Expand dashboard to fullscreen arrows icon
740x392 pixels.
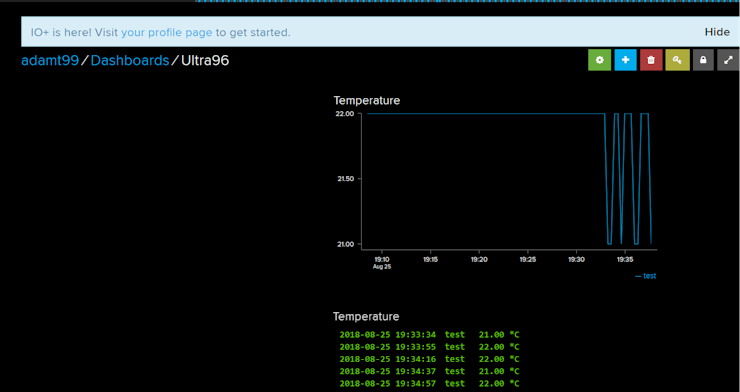coord(728,60)
